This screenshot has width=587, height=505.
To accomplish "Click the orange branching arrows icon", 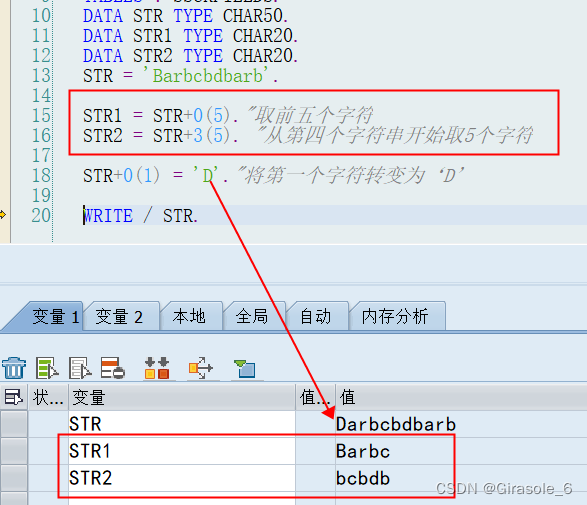I will [x=201, y=368].
